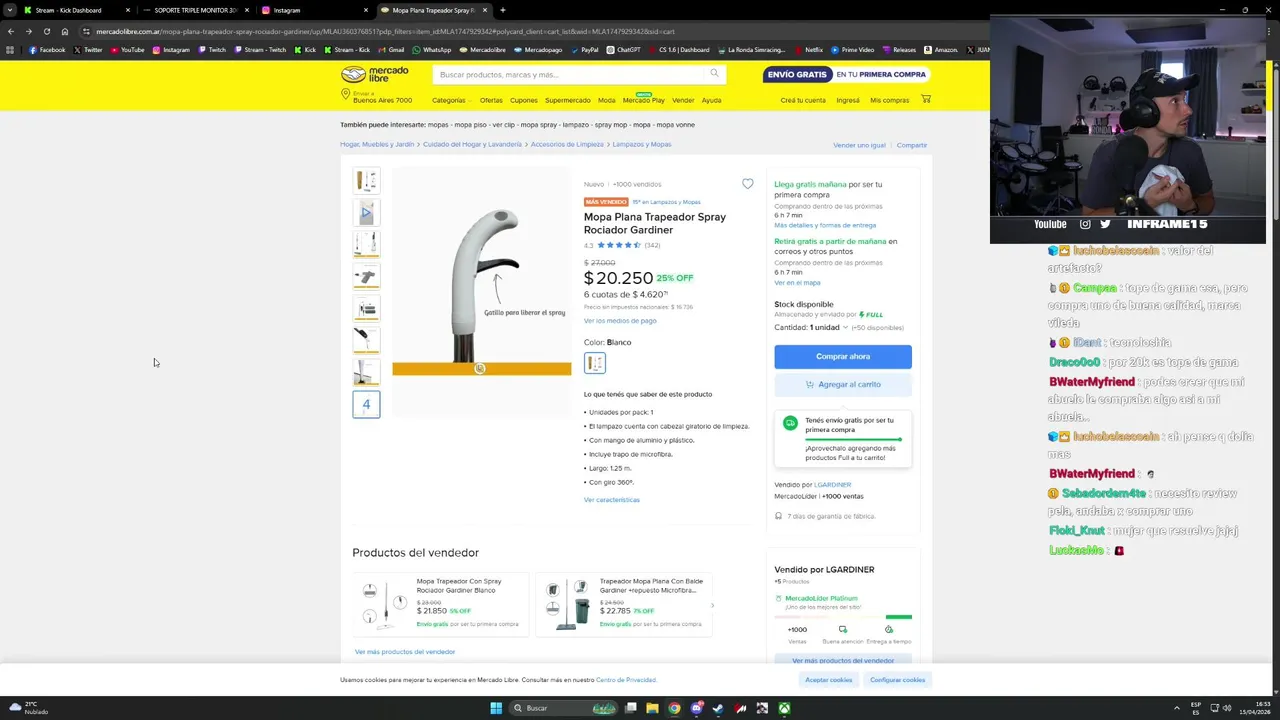
Task: Click the Mercado Libre logo
Action: pyautogui.click(x=375, y=74)
